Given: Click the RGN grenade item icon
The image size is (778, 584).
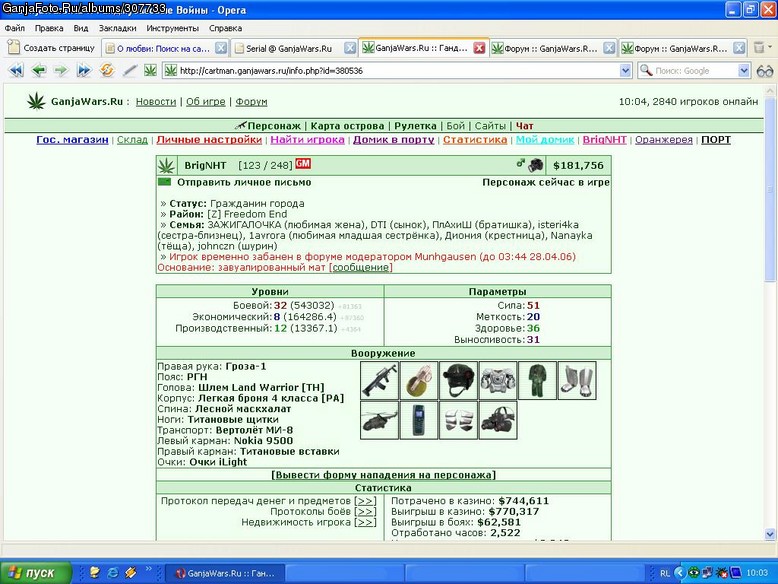Looking at the screenshot, I should [x=419, y=381].
